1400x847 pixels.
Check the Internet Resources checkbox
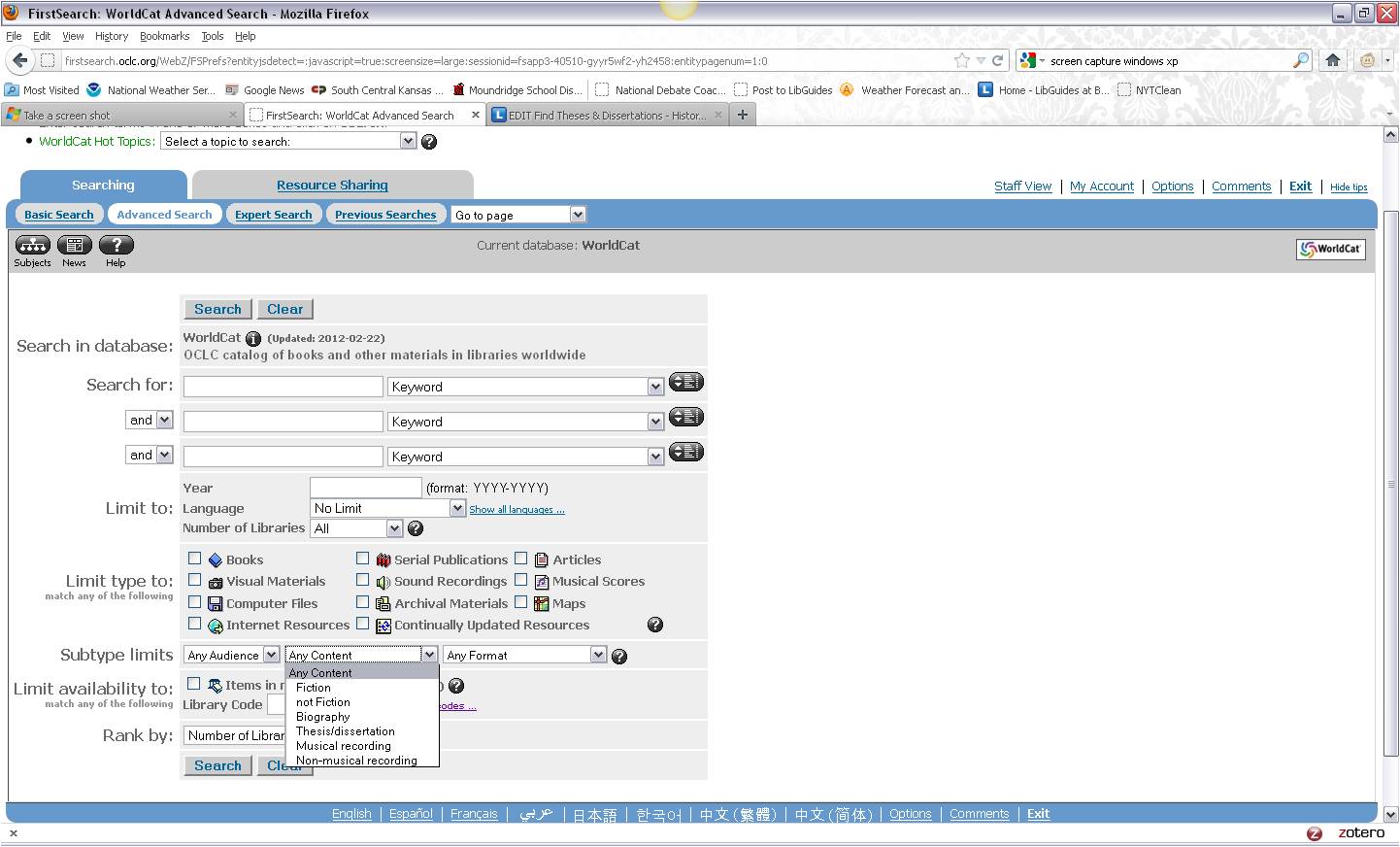194,624
